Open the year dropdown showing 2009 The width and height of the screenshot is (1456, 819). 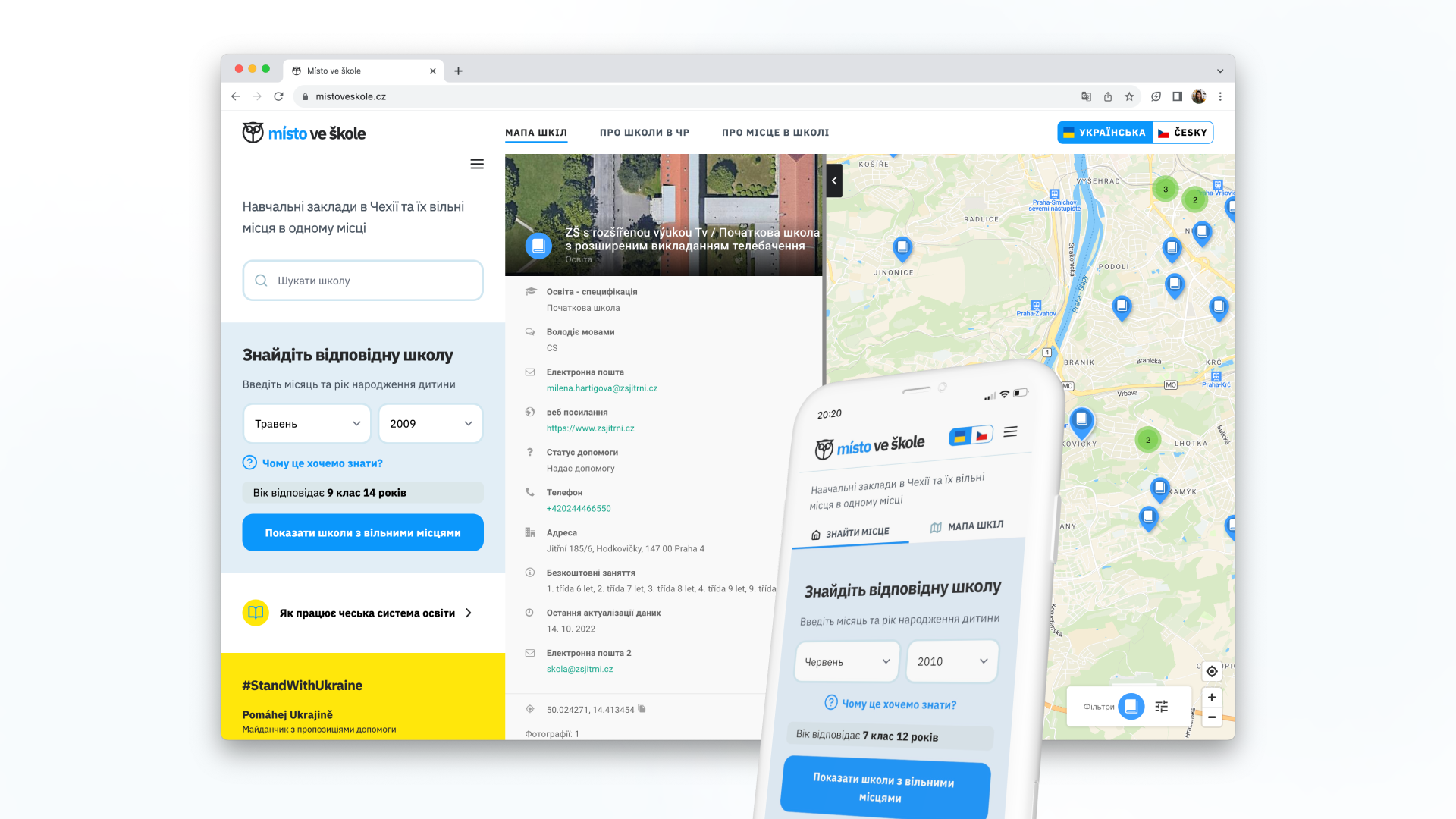click(x=431, y=424)
